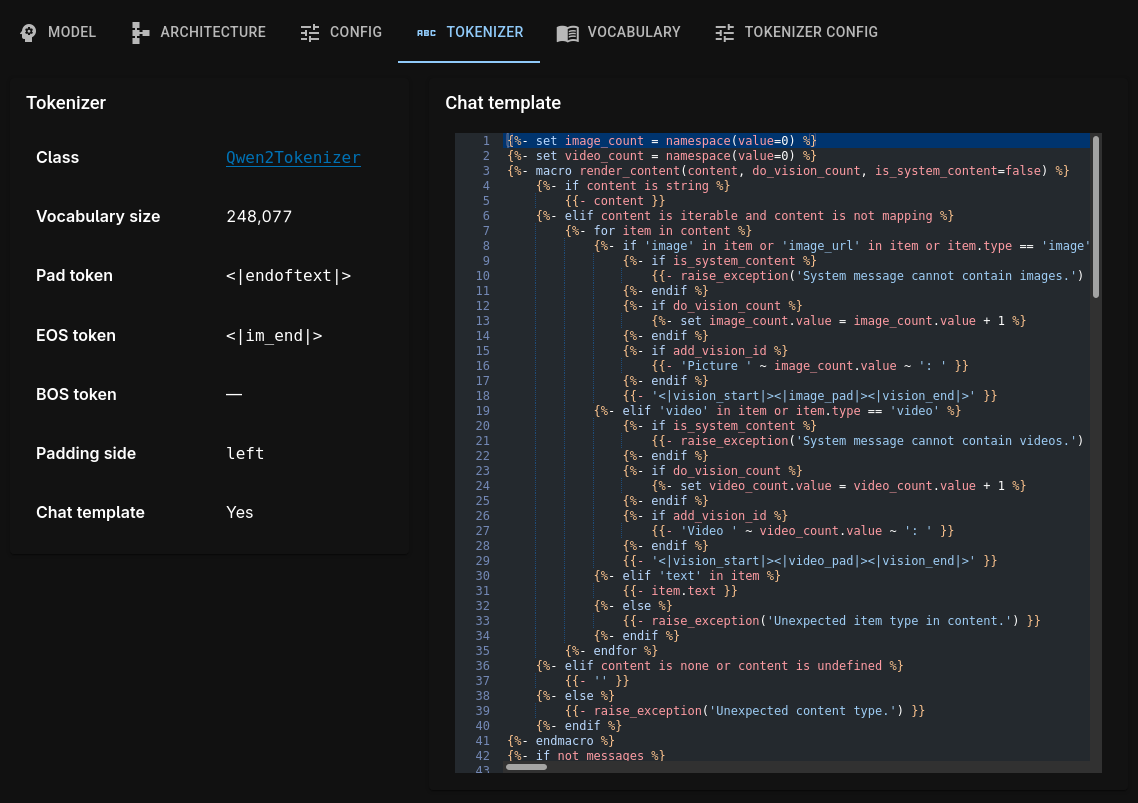This screenshot has width=1138, height=803.
Task: Click the endmacro line
Action: tap(560, 741)
